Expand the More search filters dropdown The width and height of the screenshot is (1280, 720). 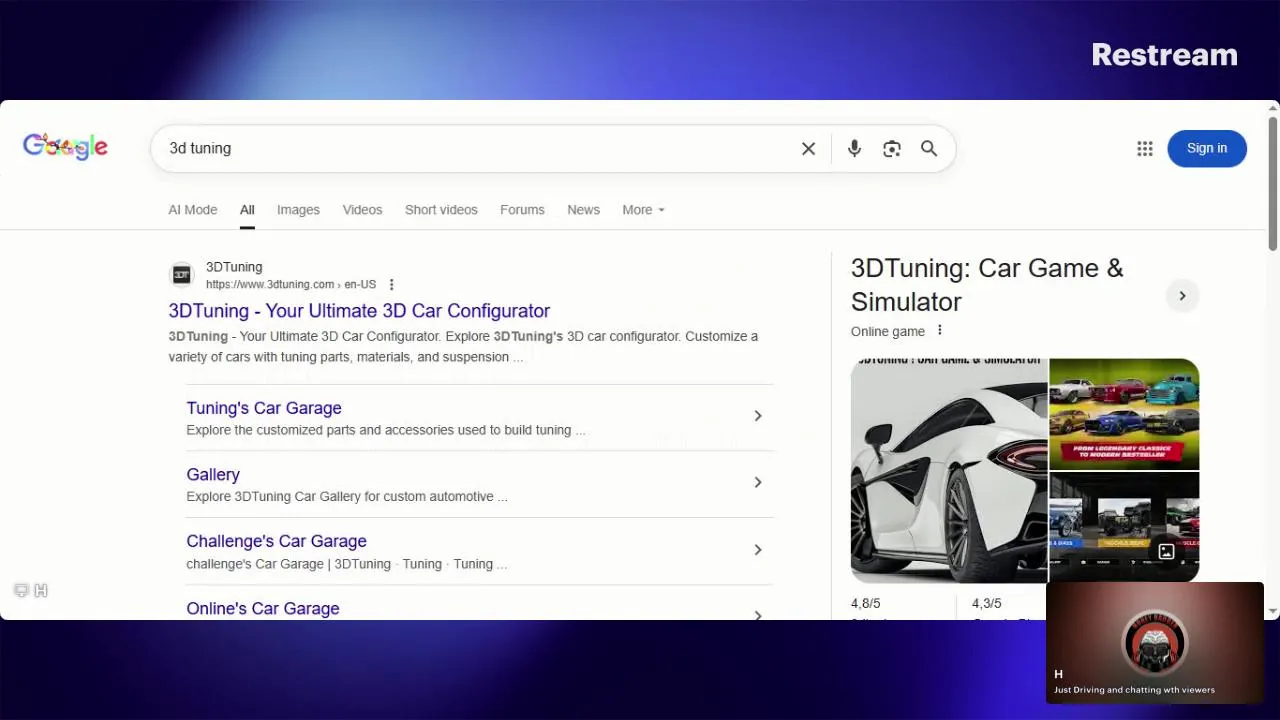point(643,210)
